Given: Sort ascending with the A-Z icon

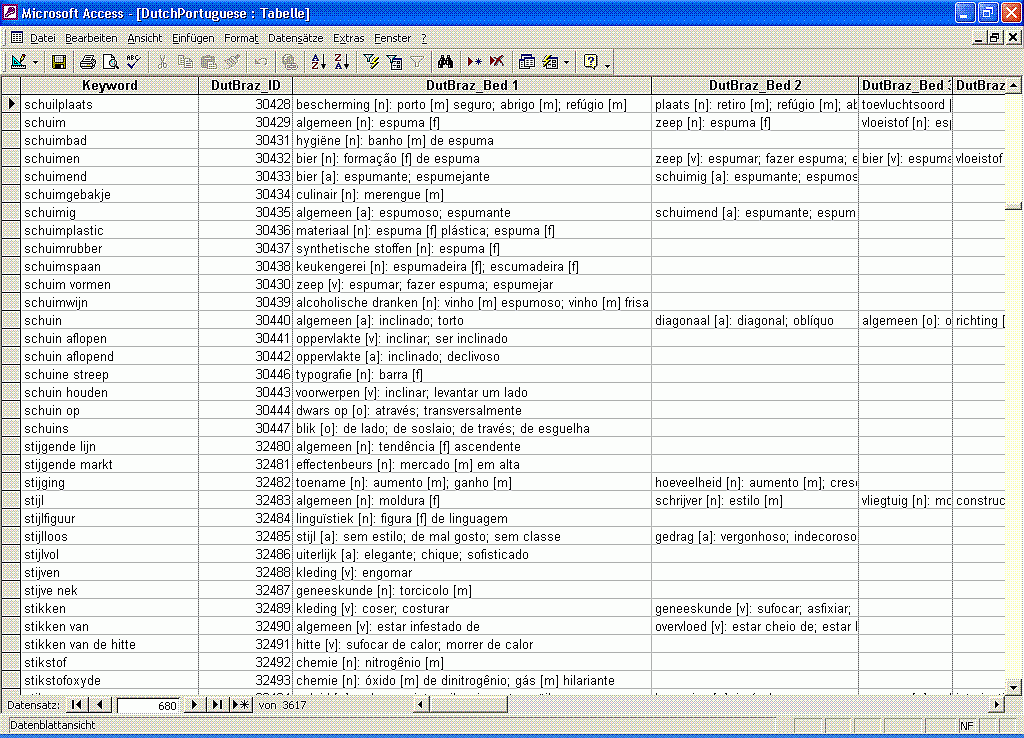Looking at the screenshot, I should coord(319,62).
